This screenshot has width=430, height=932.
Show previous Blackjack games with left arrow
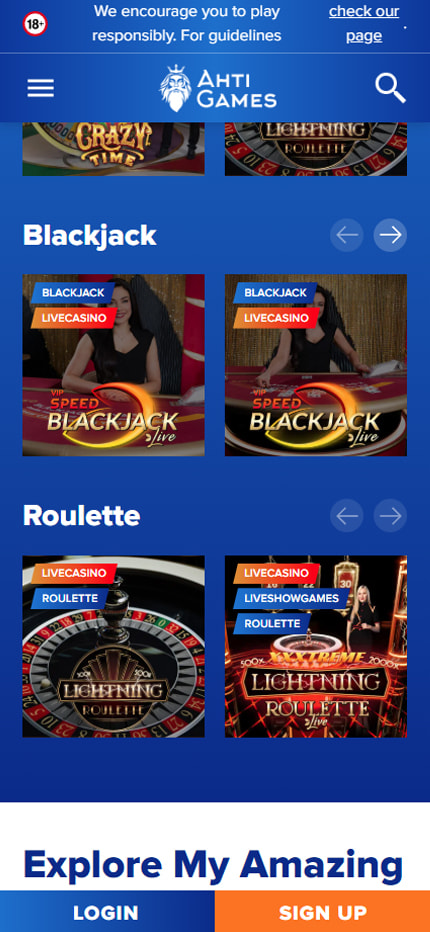pyautogui.click(x=347, y=235)
